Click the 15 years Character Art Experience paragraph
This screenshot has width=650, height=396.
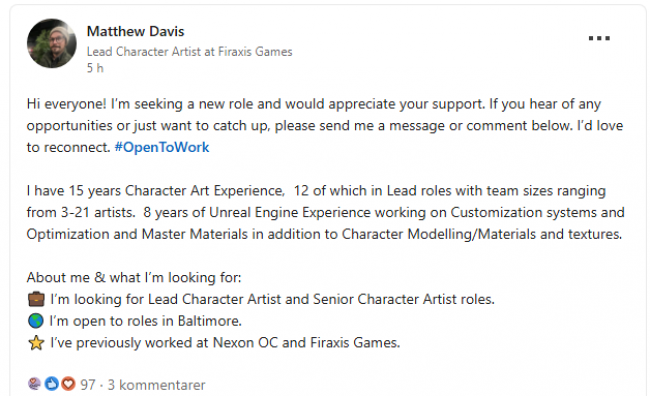pyautogui.click(x=325, y=212)
